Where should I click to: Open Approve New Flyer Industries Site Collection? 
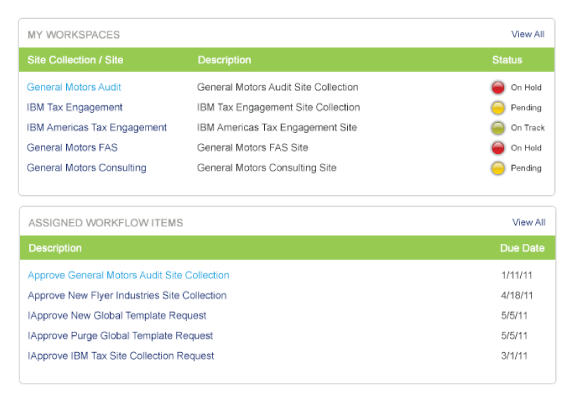(x=127, y=295)
